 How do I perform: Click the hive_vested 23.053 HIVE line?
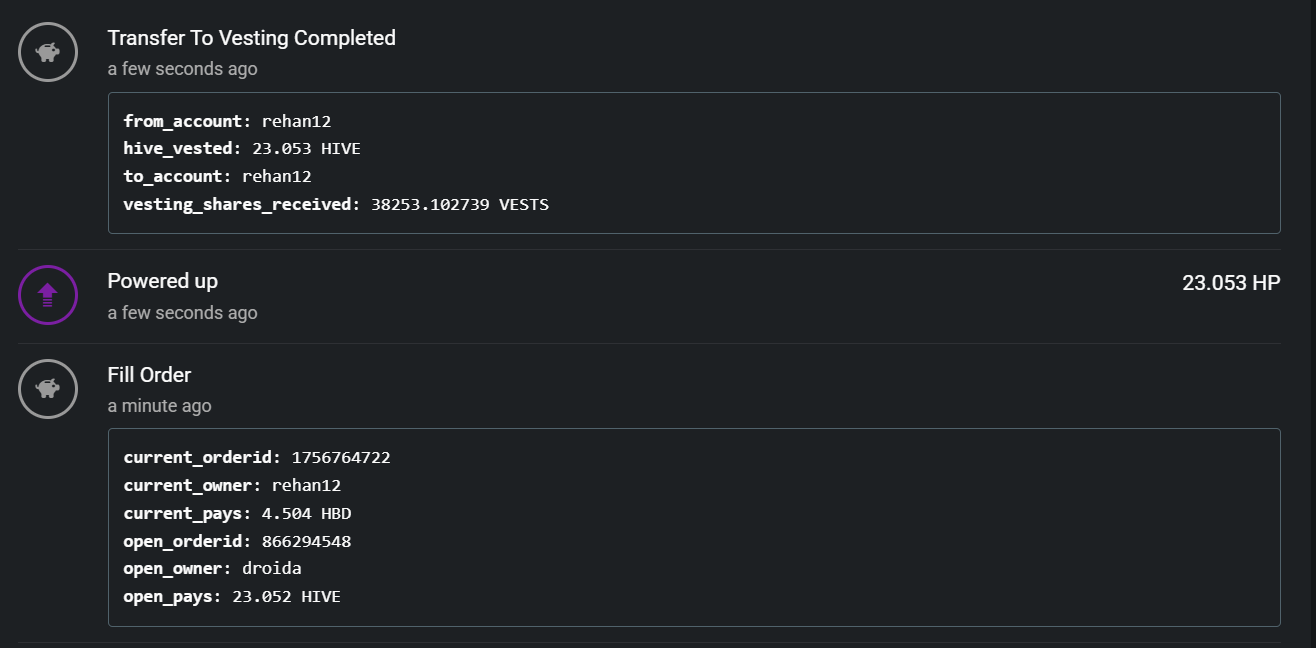click(x=241, y=149)
